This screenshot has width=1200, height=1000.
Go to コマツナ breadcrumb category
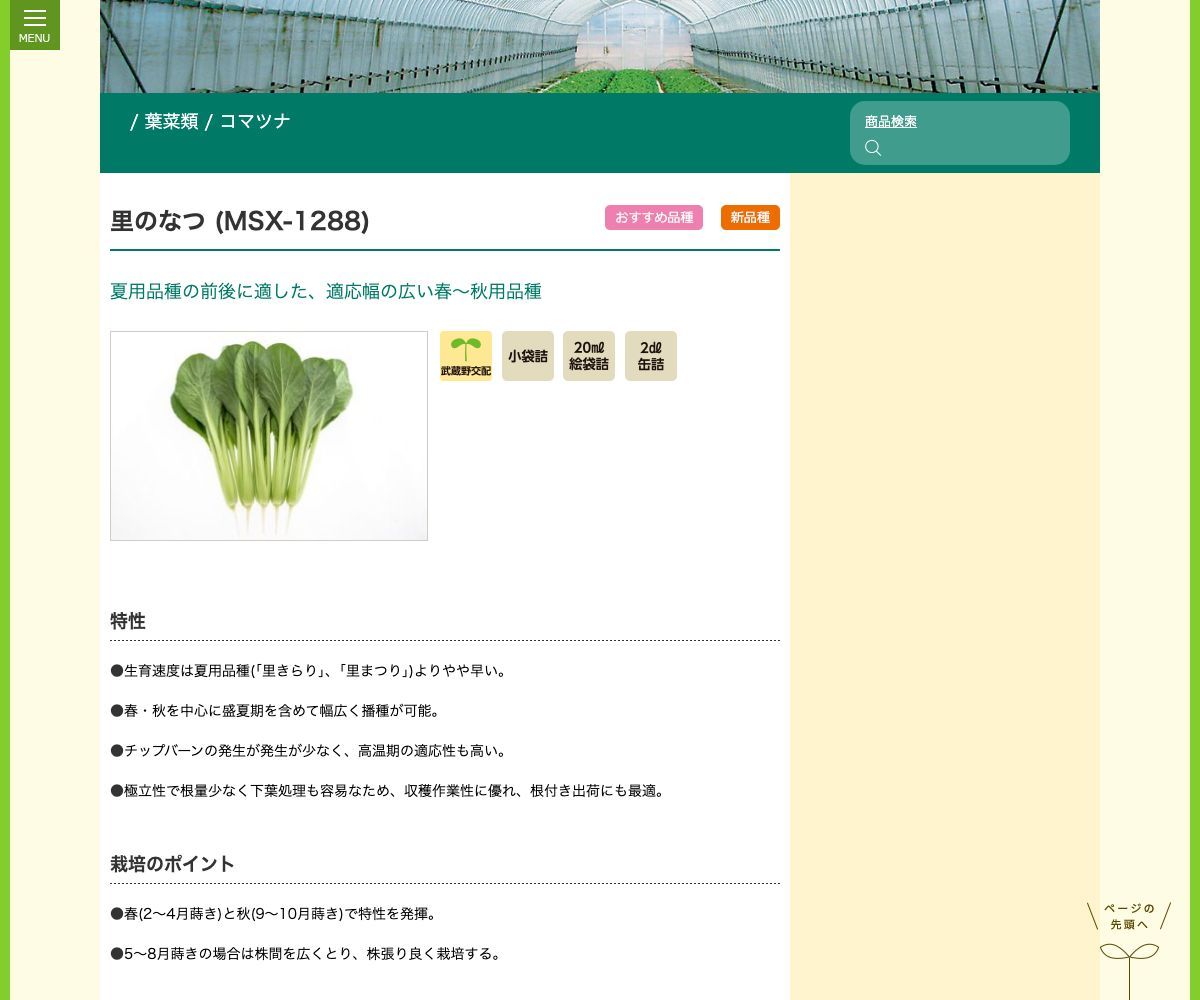click(x=255, y=122)
